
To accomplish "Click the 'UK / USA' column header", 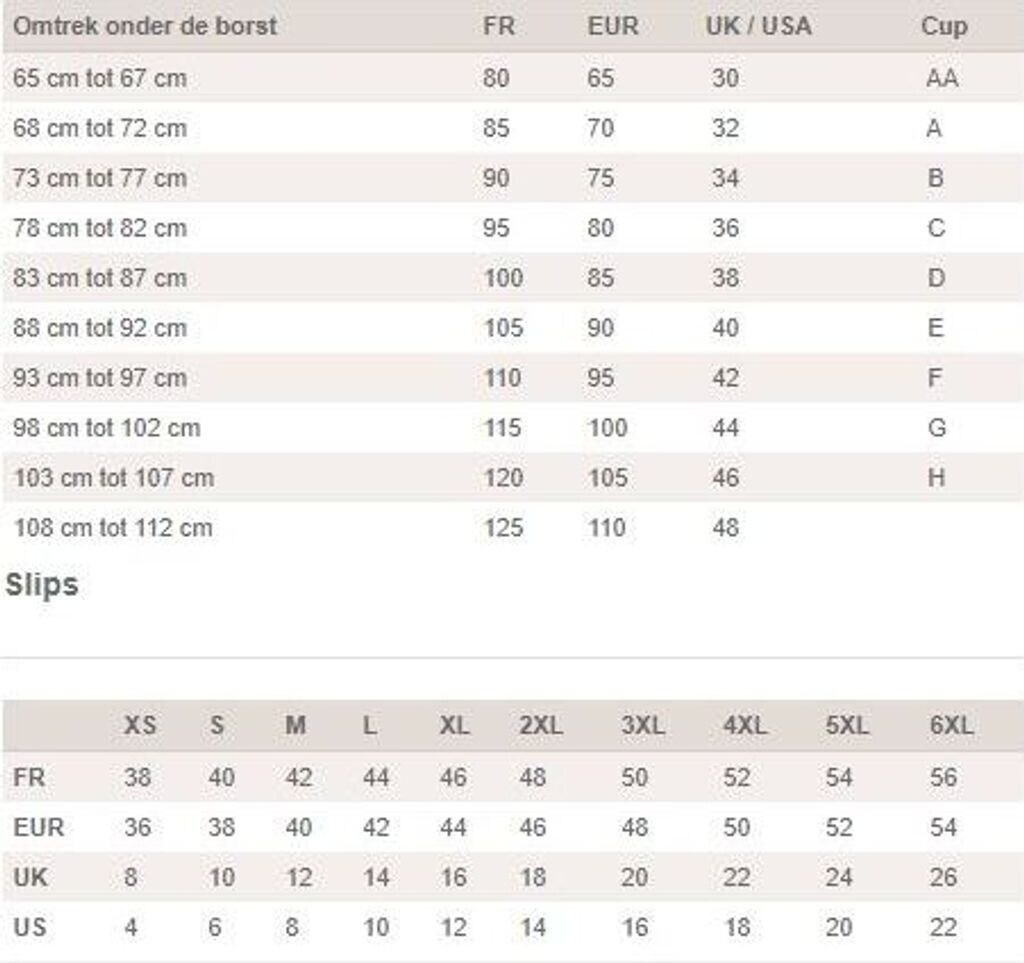I will [758, 26].
